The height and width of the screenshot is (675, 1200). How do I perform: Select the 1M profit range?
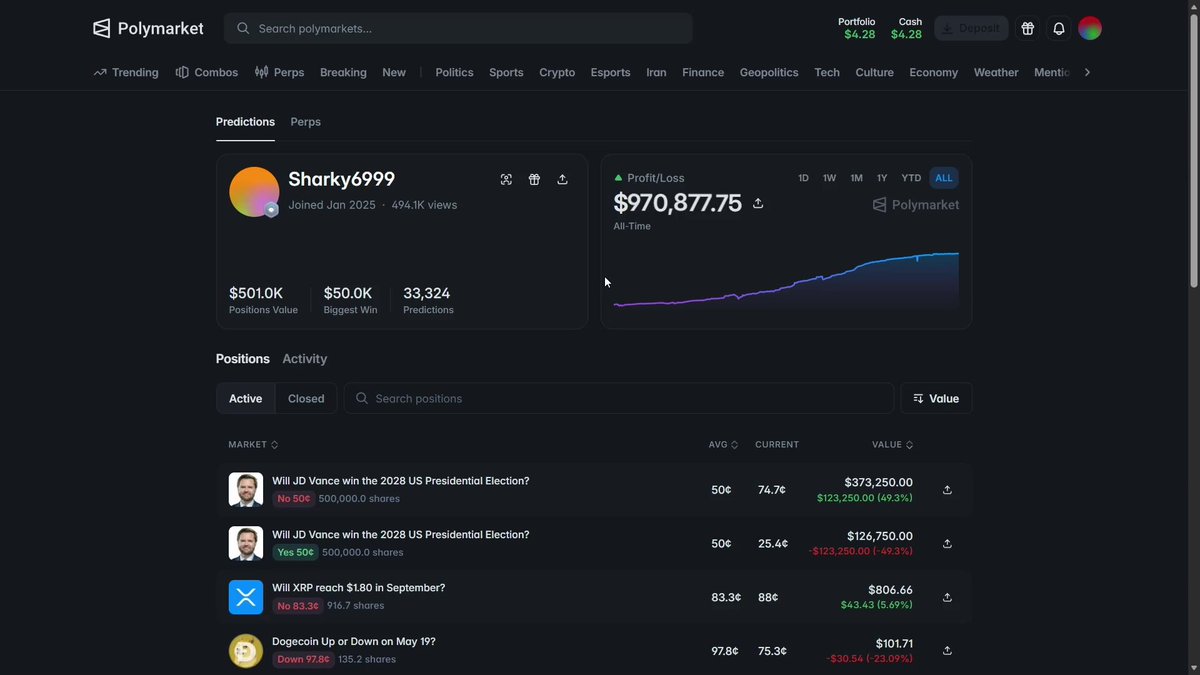click(x=856, y=178)
